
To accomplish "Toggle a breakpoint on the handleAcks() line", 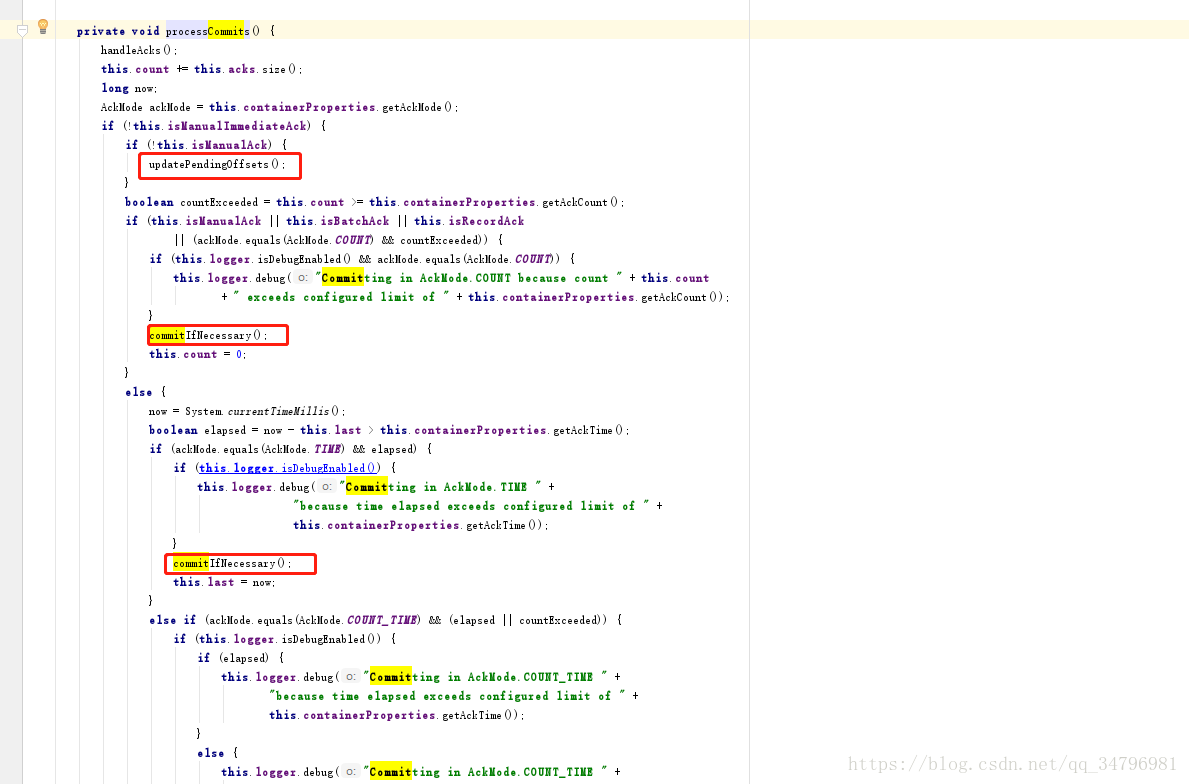I will (67, 50).
